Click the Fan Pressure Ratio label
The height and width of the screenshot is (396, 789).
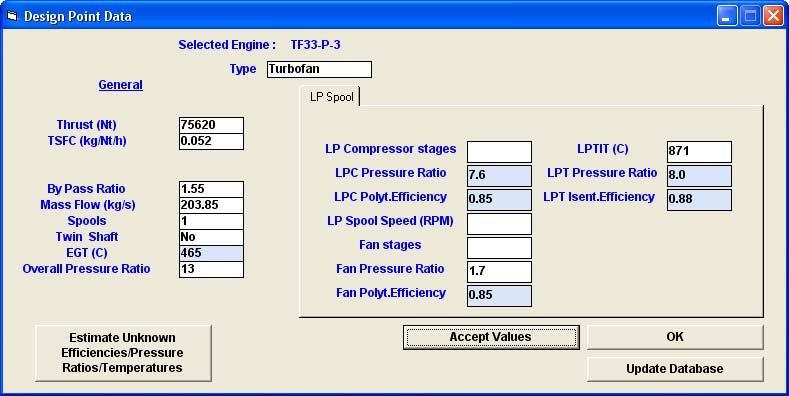point(390,269)
